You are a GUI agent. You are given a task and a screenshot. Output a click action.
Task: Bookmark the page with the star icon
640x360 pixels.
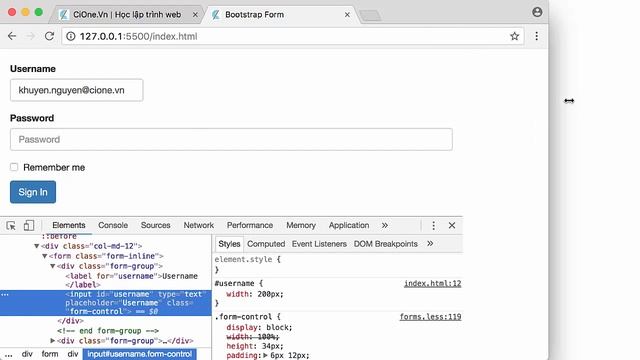[514, 36]
